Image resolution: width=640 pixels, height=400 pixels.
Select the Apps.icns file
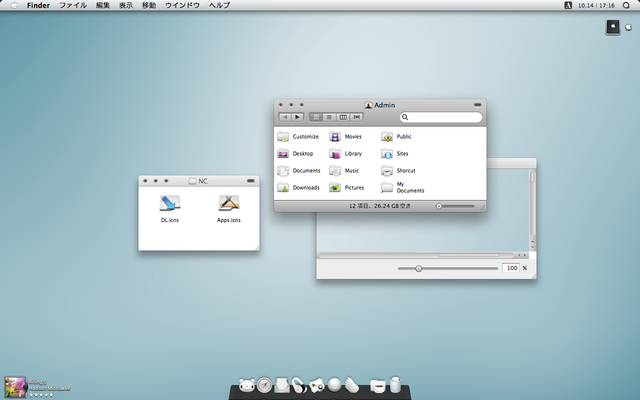coord(229,203)
